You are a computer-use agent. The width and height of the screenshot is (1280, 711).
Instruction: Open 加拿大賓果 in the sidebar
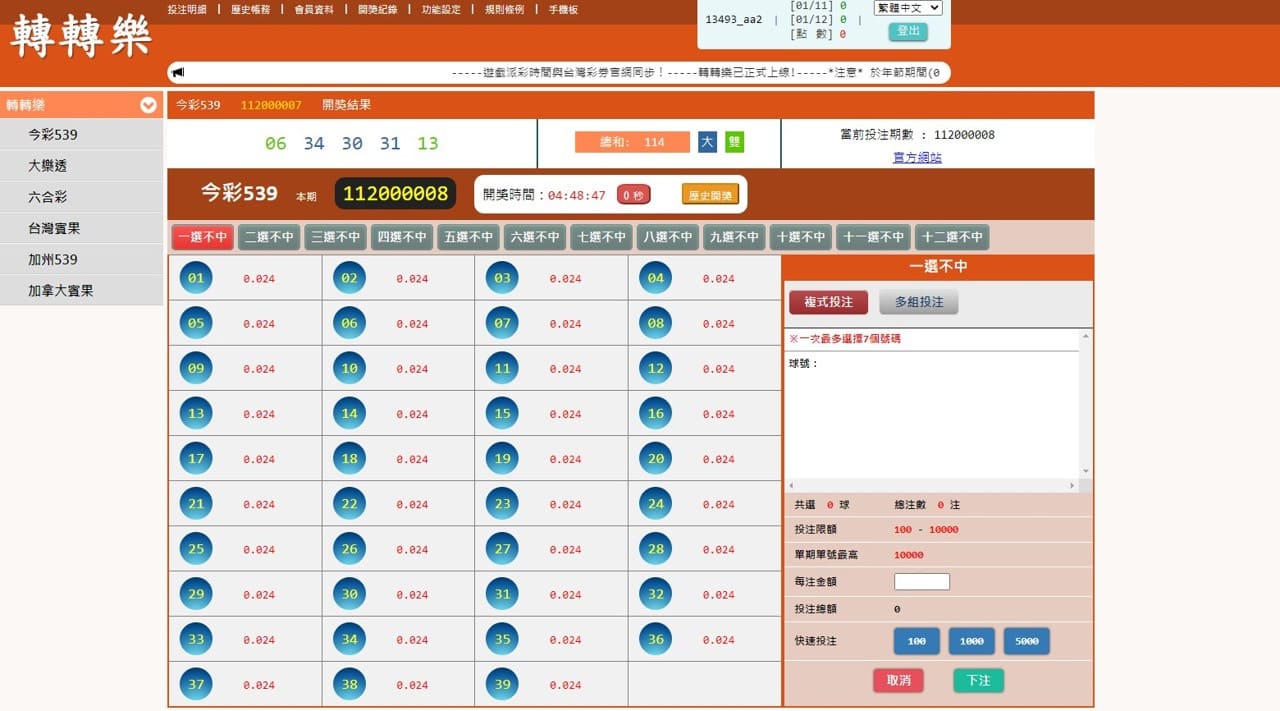pyautogui.click(x=81, y=291)
